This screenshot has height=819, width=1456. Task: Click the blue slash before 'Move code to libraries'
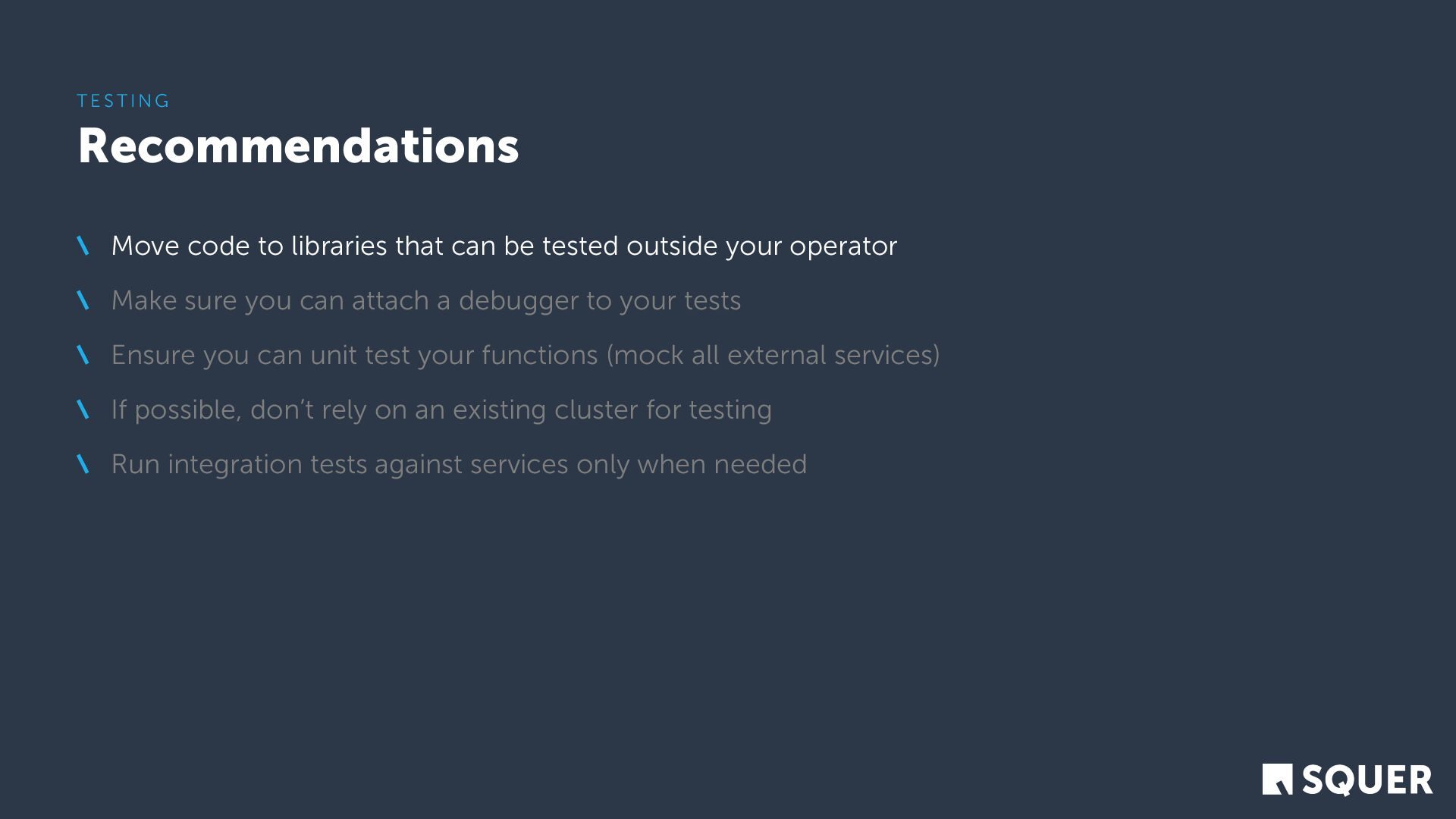(83, 246)
